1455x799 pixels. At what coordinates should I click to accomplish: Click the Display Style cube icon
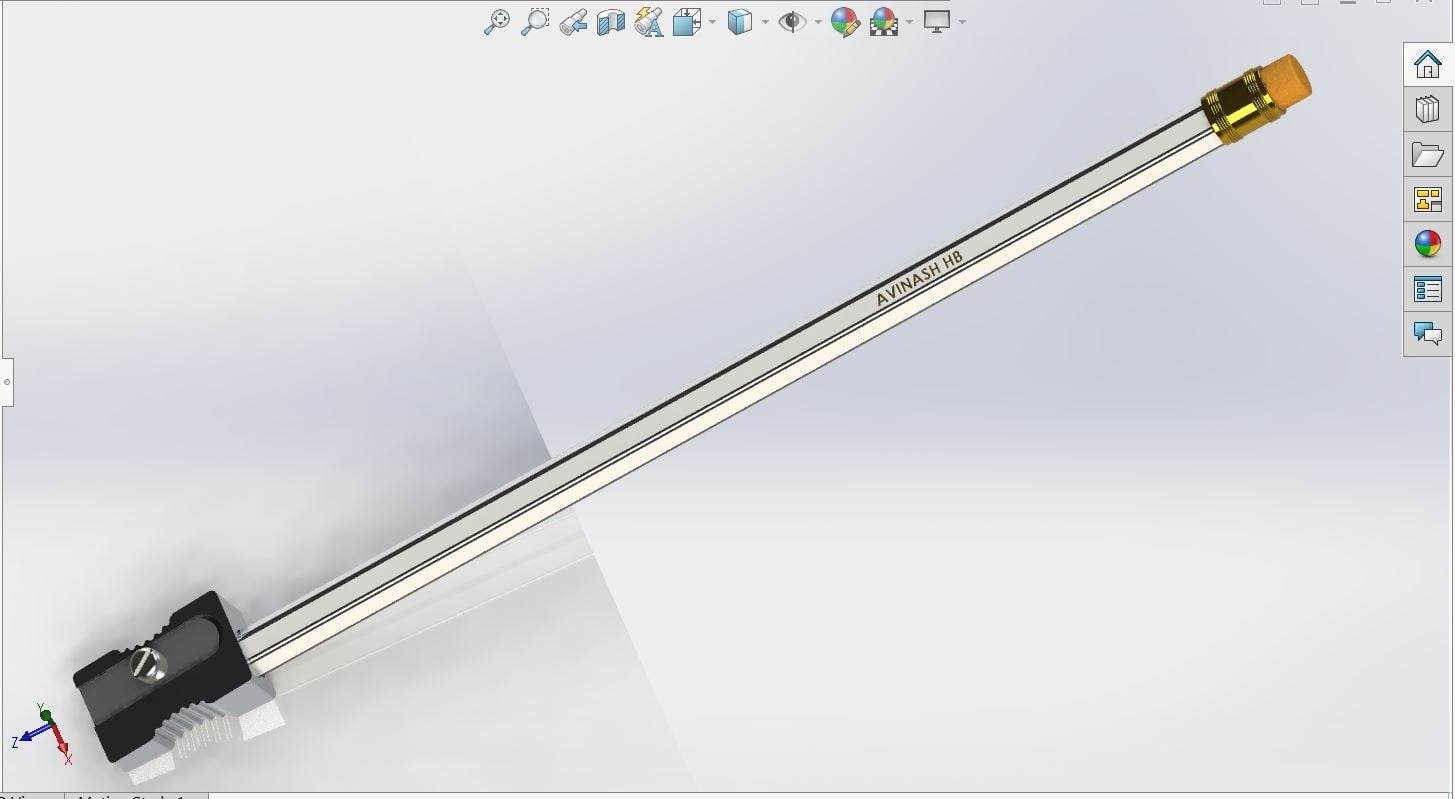coord(739,21)
